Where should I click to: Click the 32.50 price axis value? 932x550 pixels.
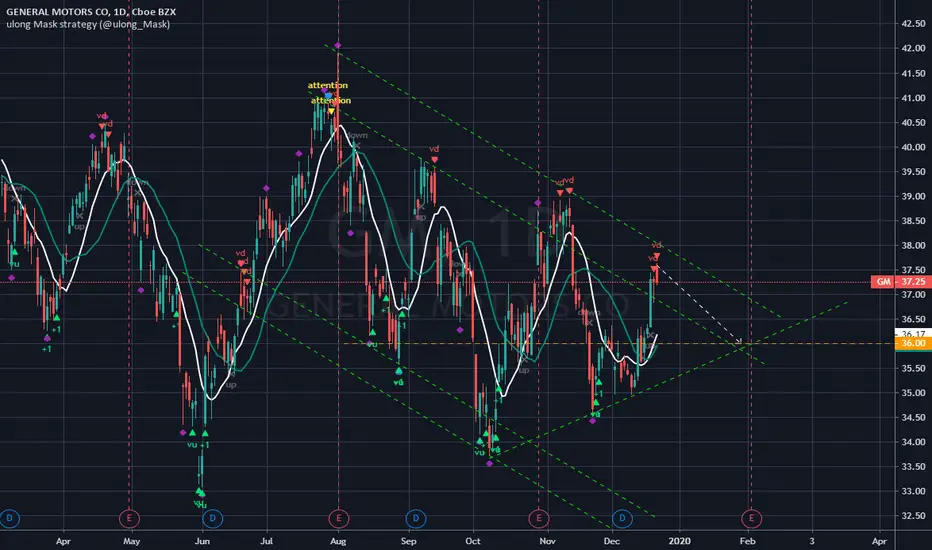tap(914, 516)
